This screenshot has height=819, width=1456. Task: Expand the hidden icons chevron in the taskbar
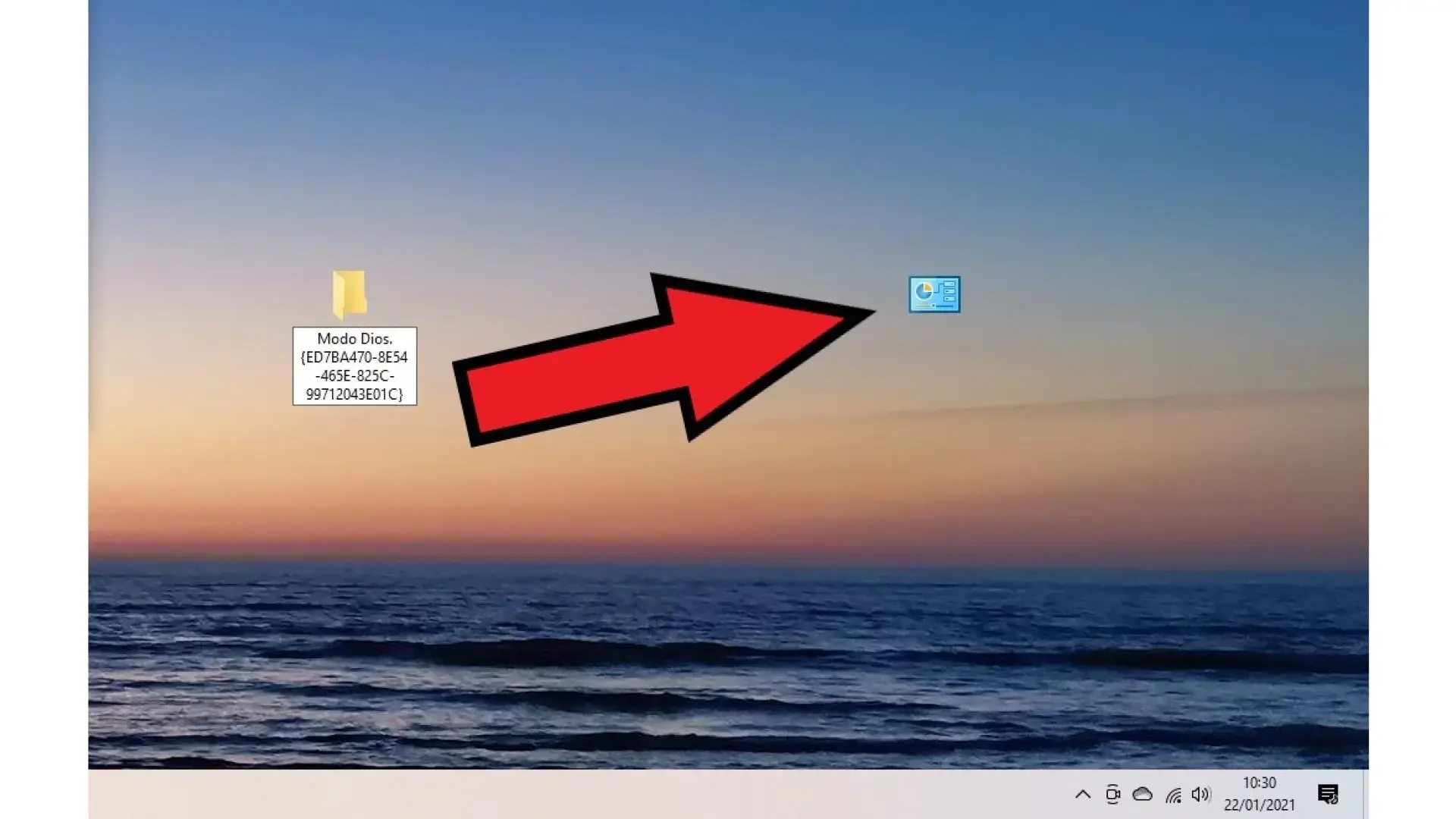pos(1083,794)
